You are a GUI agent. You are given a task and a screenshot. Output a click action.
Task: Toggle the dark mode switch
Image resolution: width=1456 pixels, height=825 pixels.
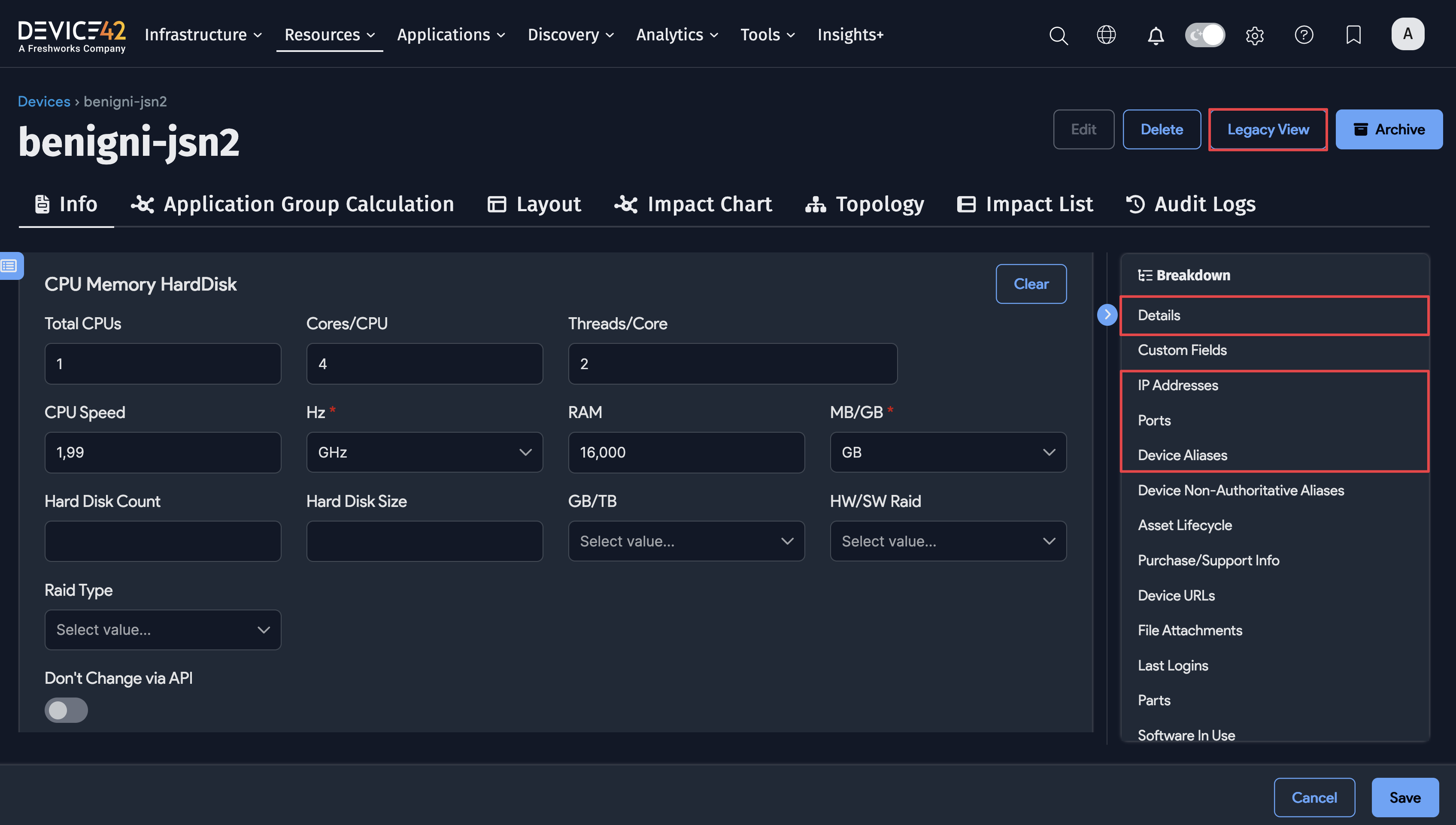pyautogui.click(x=1205, y=35)
